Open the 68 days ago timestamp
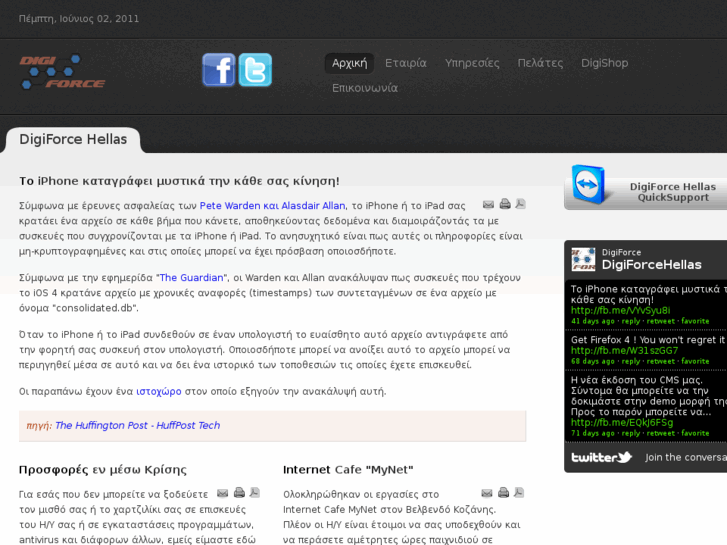727x545 pixels. [593, 361]
